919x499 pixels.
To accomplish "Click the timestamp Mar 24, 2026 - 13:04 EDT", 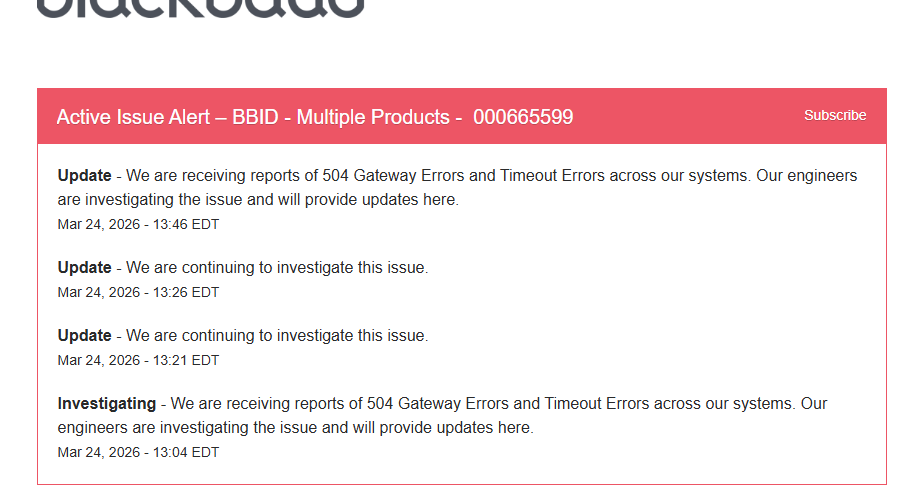I will pyautogui.click(x=138, y=453).
